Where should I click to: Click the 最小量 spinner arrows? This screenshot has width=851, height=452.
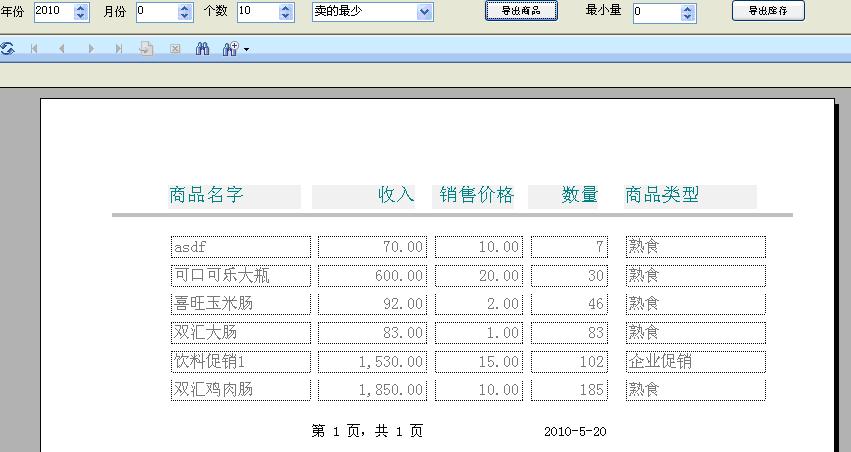click(x=688, y=12)
